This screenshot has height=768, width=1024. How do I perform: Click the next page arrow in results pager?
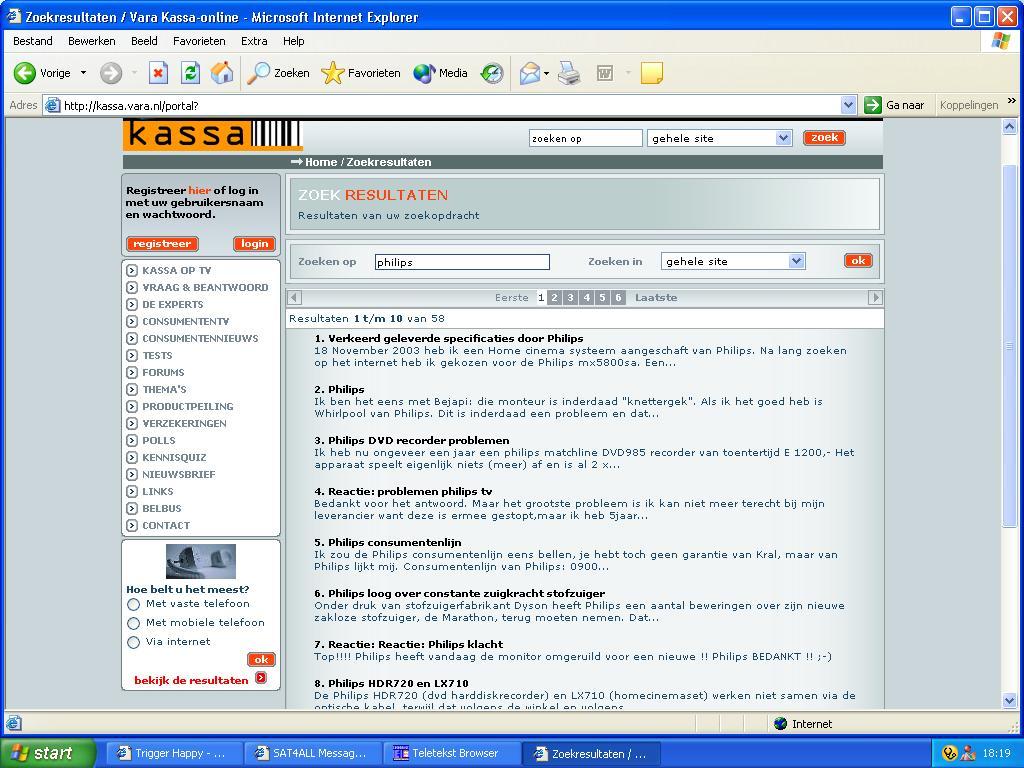874,298
